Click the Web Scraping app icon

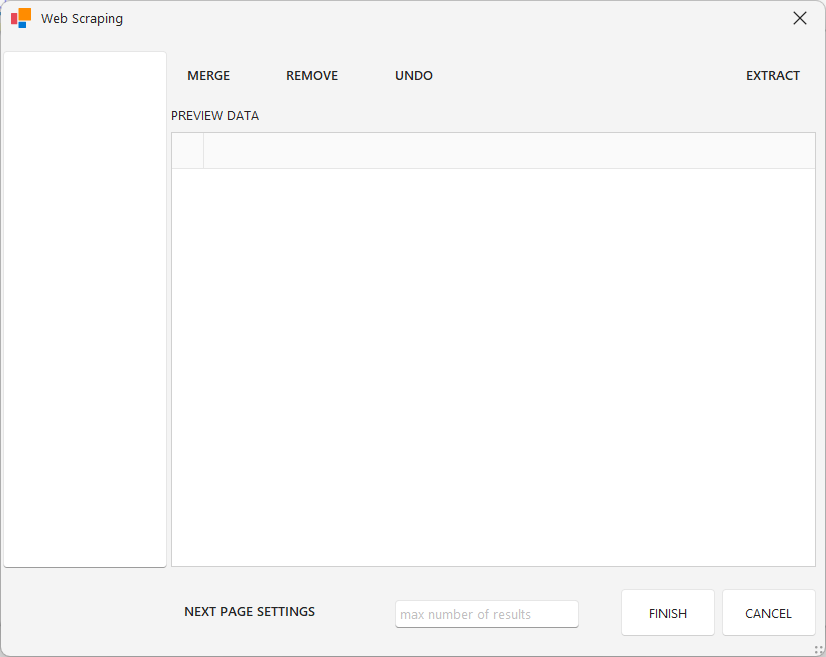pos(21,18)
